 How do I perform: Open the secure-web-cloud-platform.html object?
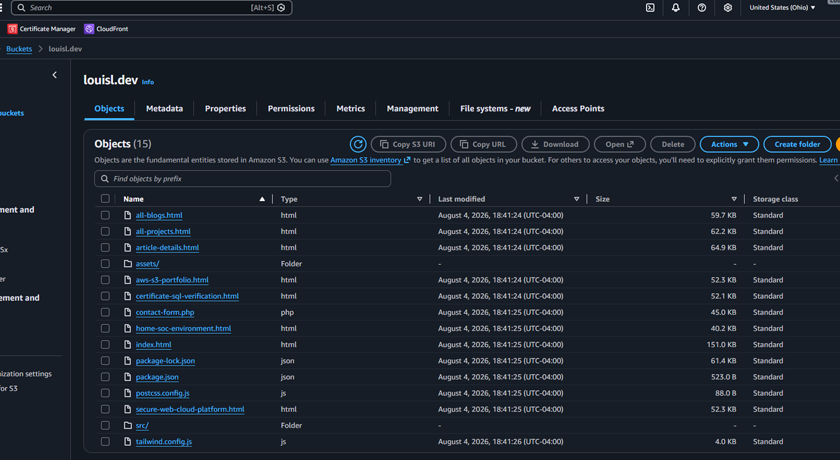click(190, 409)
